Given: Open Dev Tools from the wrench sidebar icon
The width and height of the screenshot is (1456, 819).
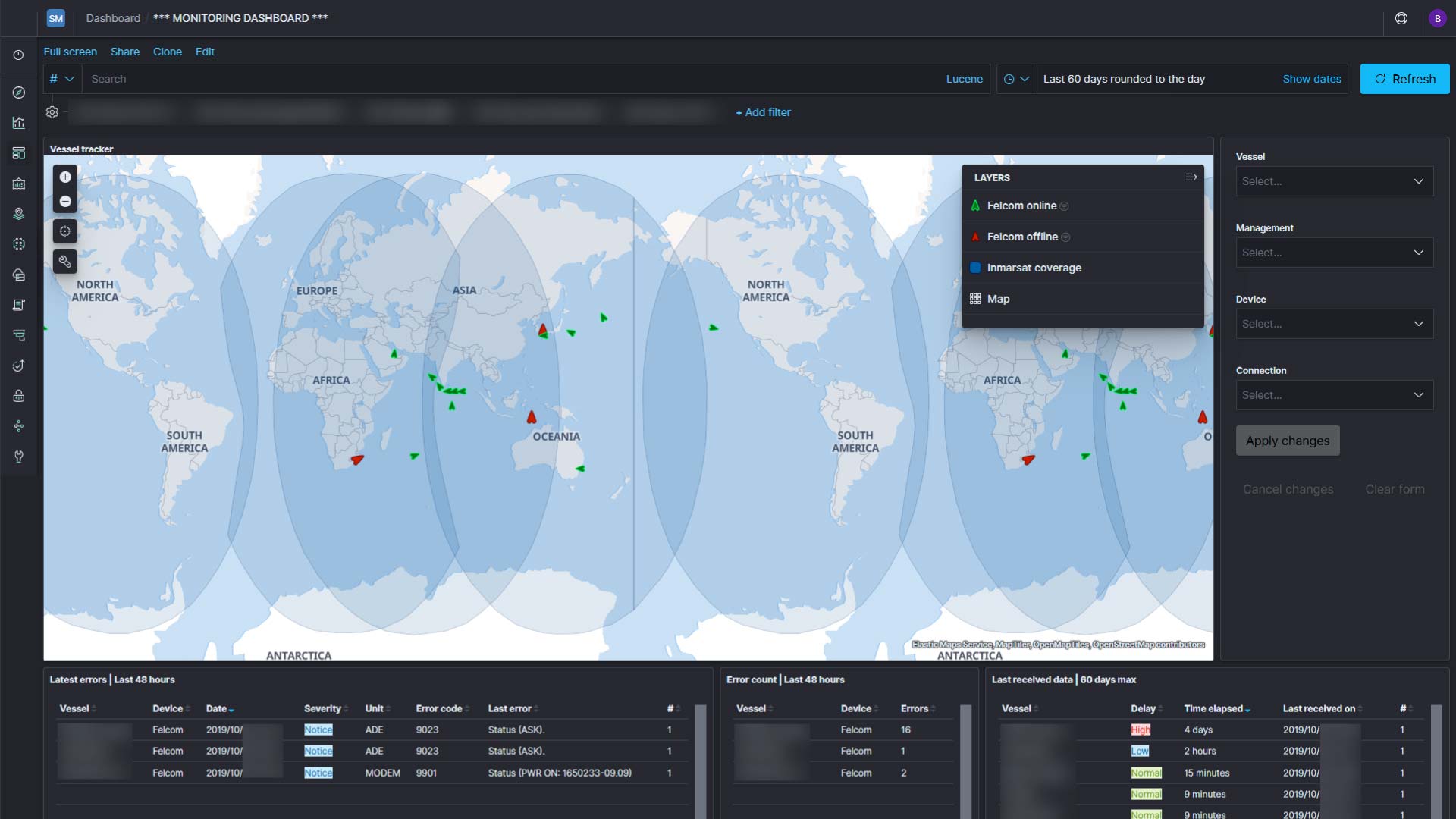Looking at the screenshot, I should 18,457.
